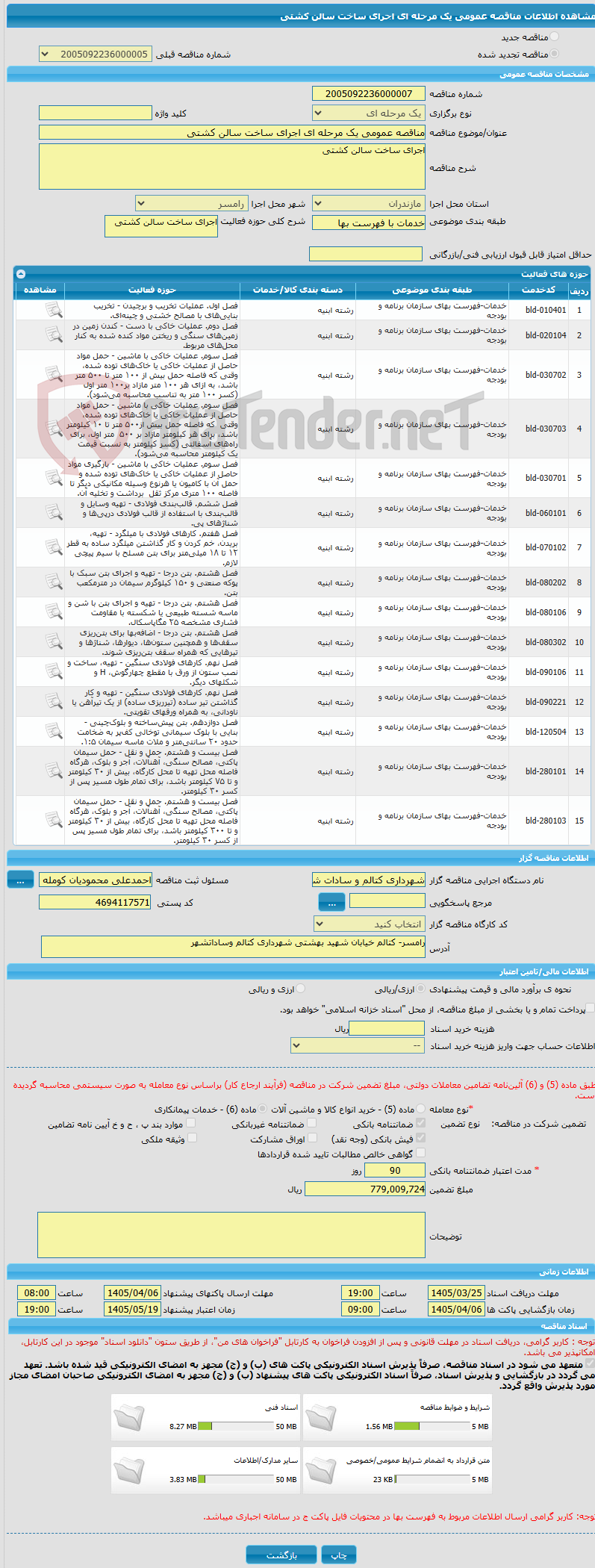
Task: Open view icon for row bld-080106
Action: [54, 612]
